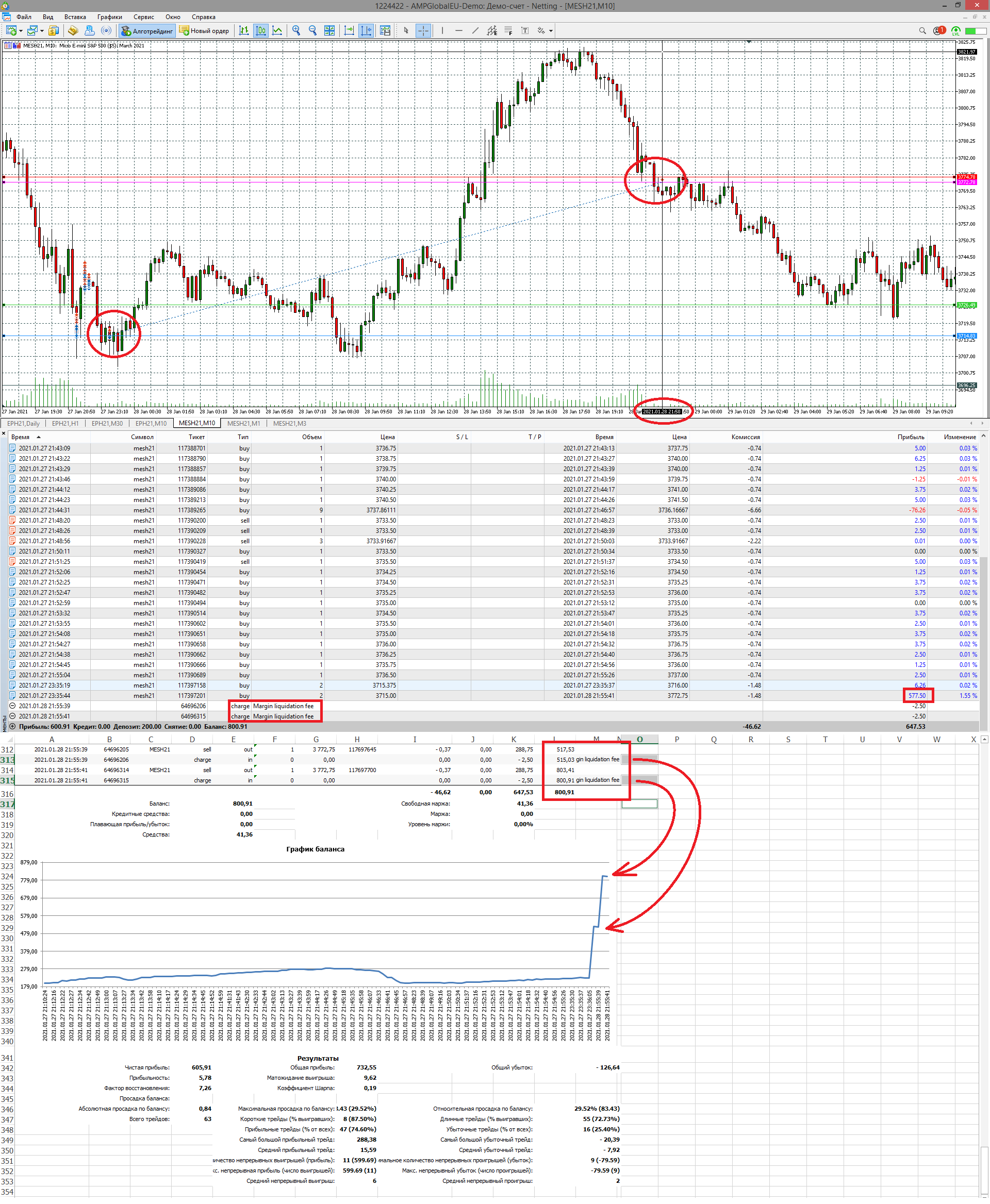Zoom in on the chart
This screenshot has width=990, height=1204.
[x=296, y=31]
